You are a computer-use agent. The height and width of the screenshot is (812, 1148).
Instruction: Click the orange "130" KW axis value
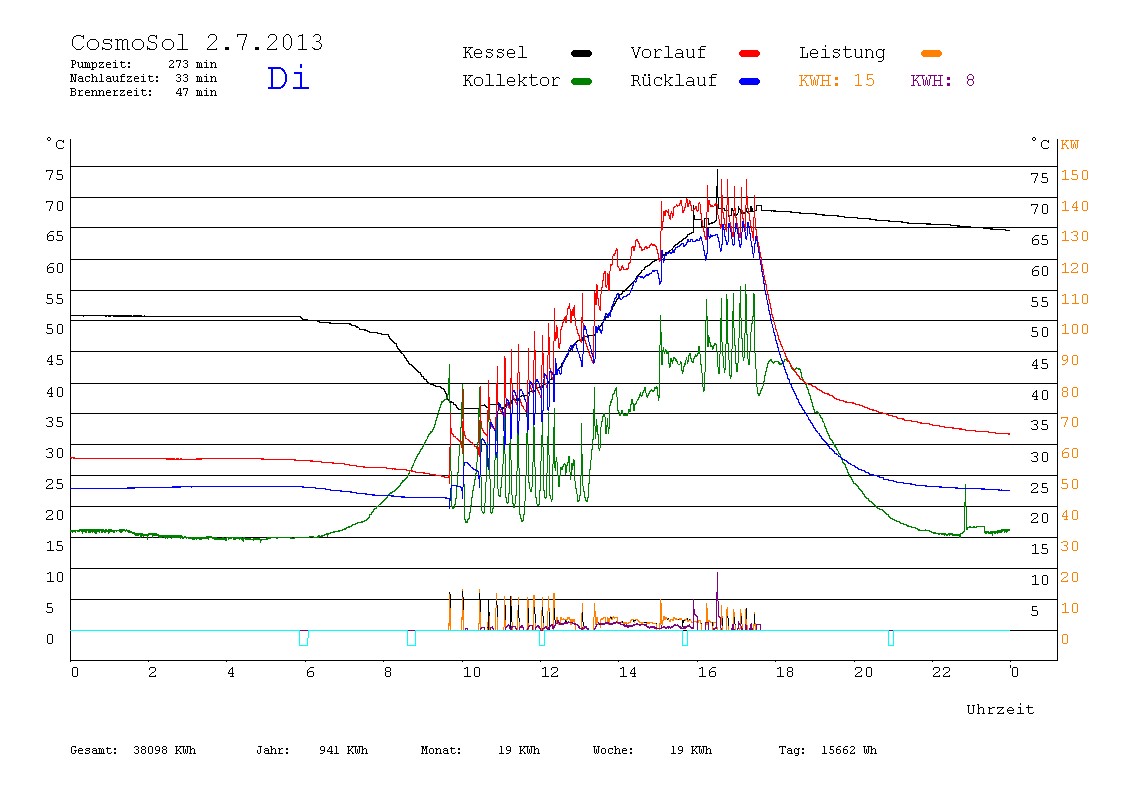tap(1075, 236)
